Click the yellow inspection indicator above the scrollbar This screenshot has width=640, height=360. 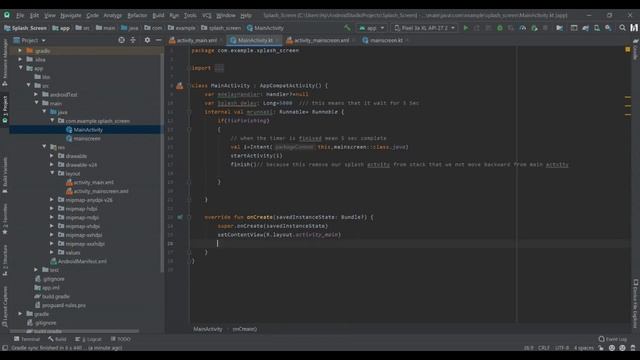pos(628,49)
